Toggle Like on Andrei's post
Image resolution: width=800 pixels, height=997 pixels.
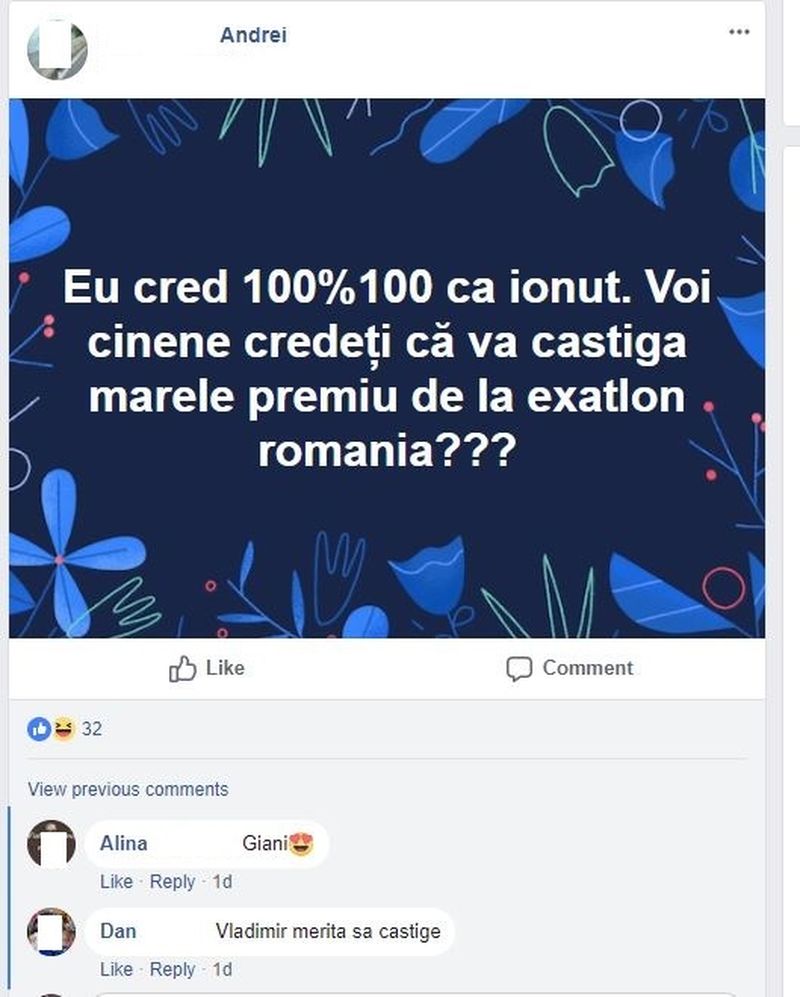point(207,668)
